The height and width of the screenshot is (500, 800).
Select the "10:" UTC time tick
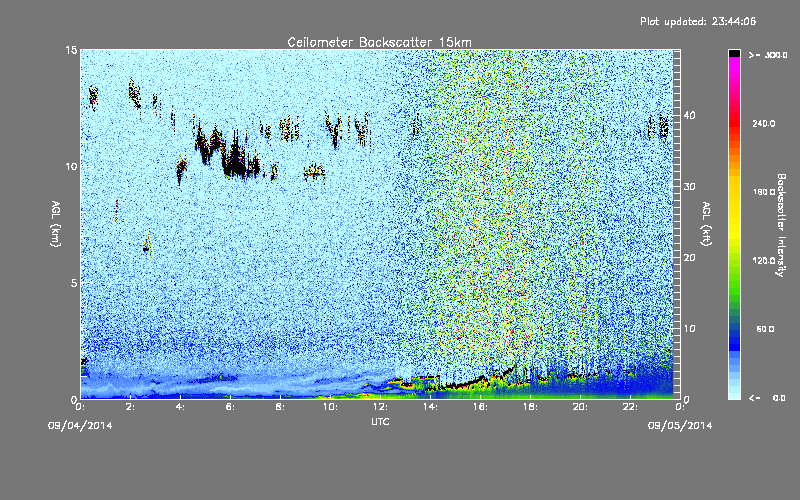pyautogui.click(x=330, y=407)
